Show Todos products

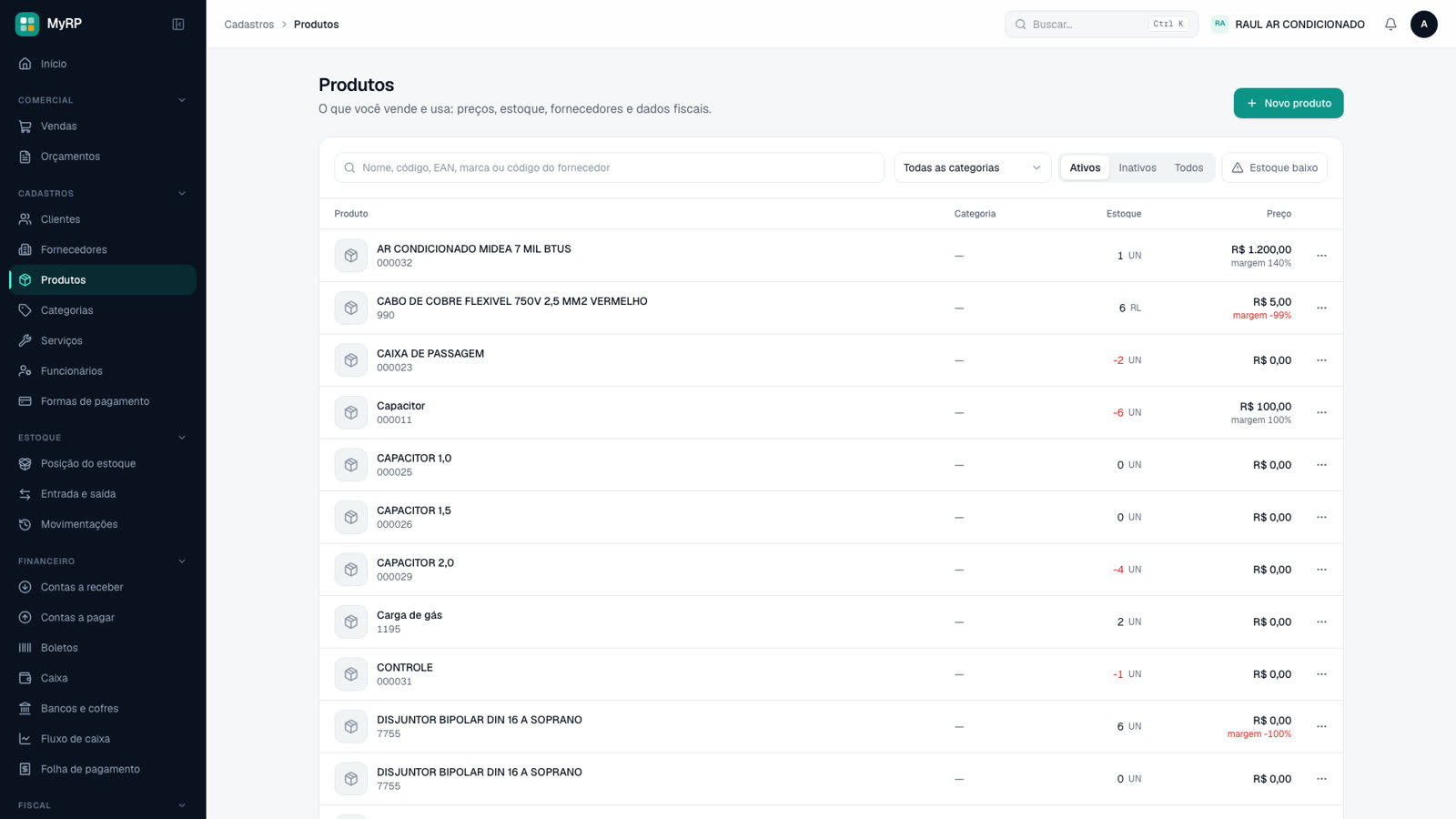(1188, 167)
